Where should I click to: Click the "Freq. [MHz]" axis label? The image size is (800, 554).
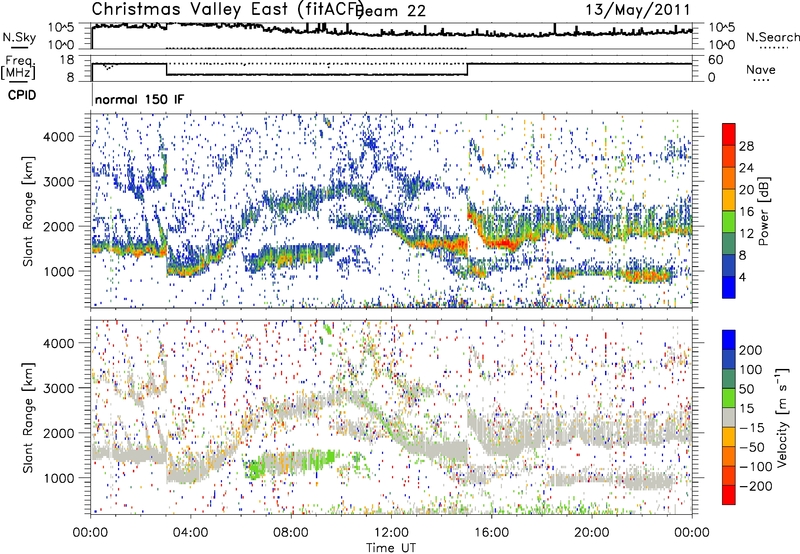coord(18,68)
